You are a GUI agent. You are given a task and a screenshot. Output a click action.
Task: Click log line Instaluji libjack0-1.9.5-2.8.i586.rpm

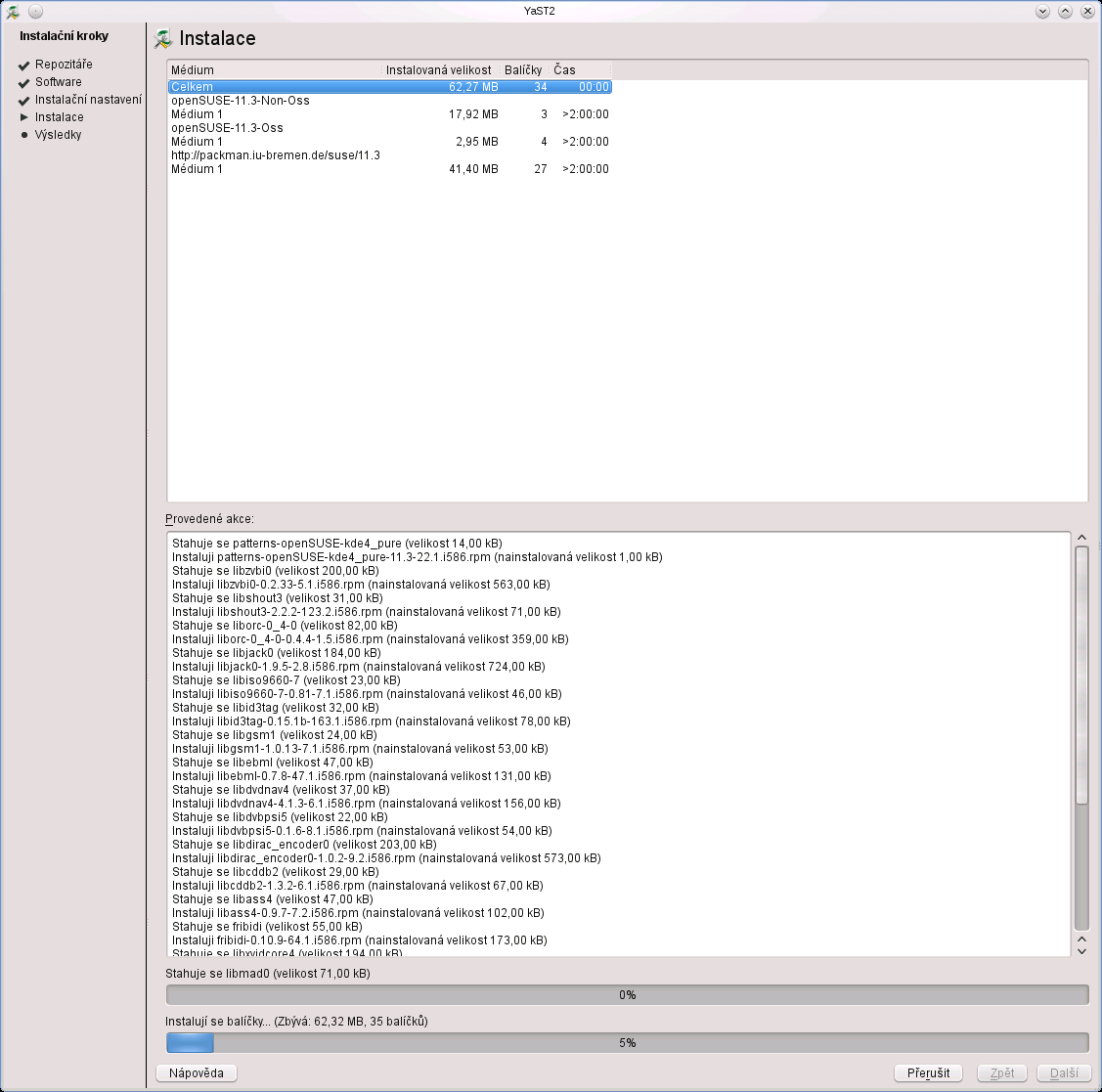(359, 667)
